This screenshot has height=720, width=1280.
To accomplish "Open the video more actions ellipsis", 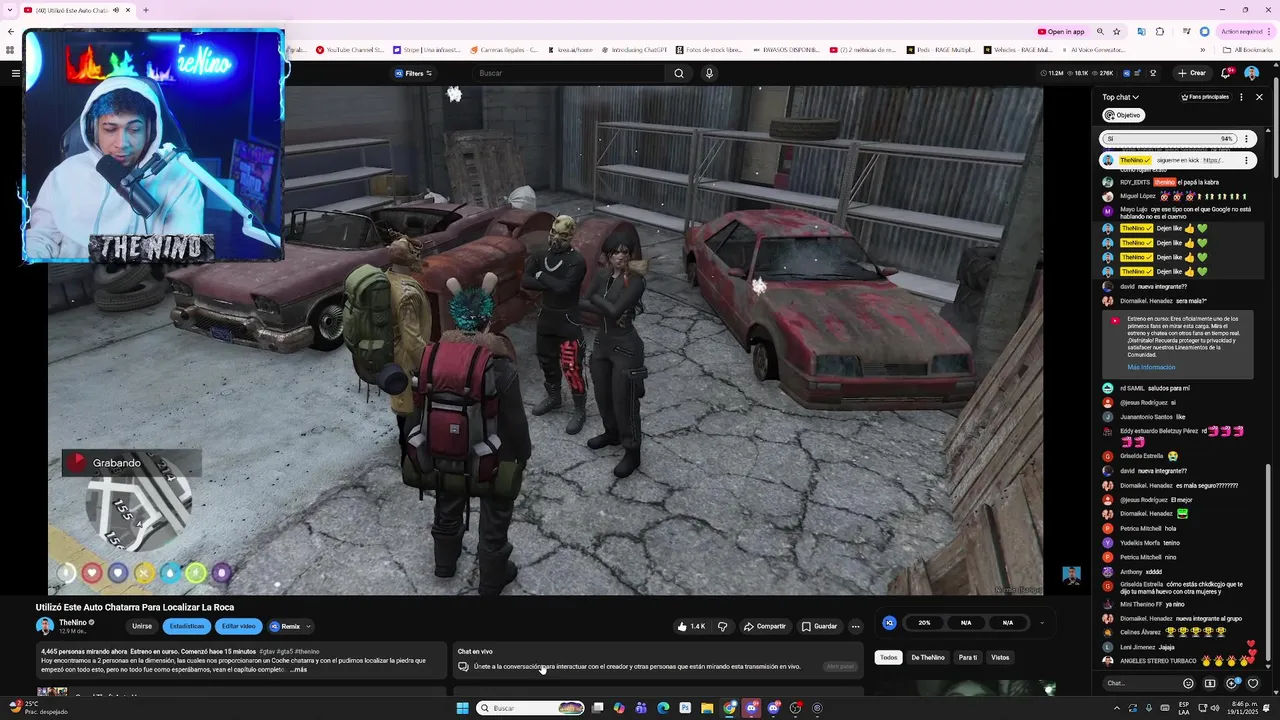I will [855, 626].
